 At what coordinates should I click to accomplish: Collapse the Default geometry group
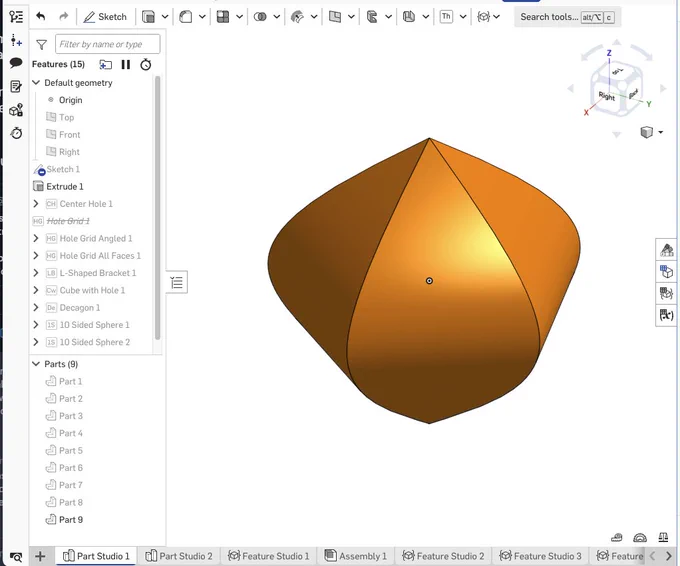tap(36, 82)
